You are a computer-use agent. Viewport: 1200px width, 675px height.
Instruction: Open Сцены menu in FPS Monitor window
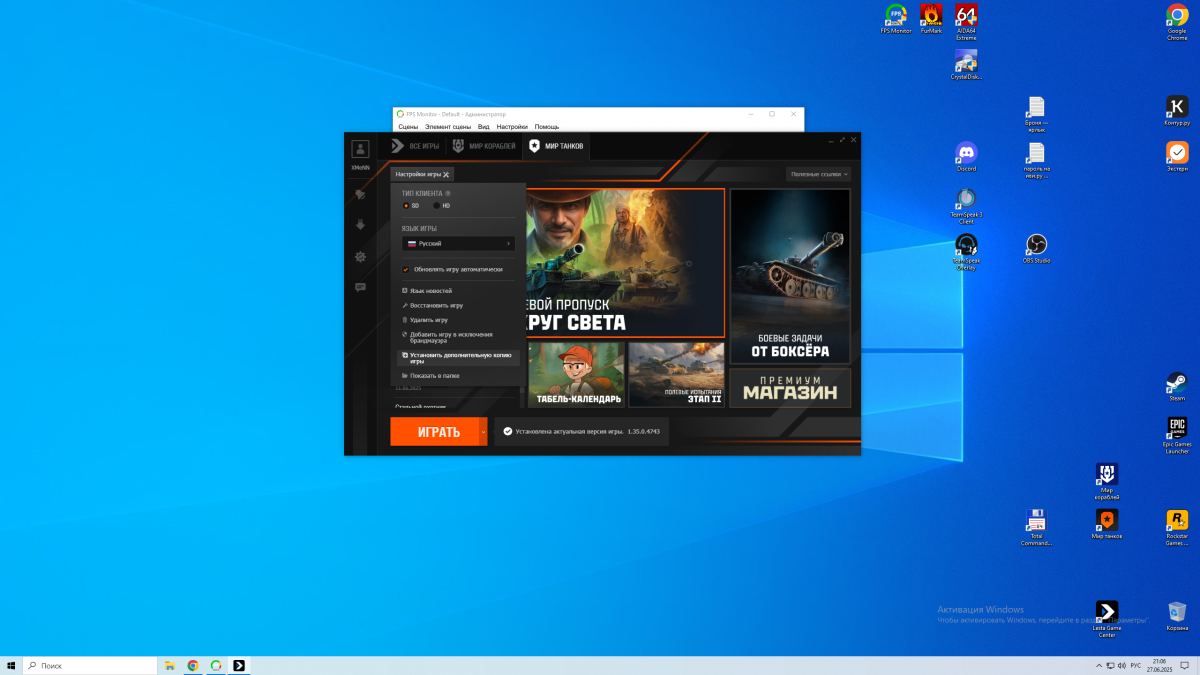[x=408, y=127]
